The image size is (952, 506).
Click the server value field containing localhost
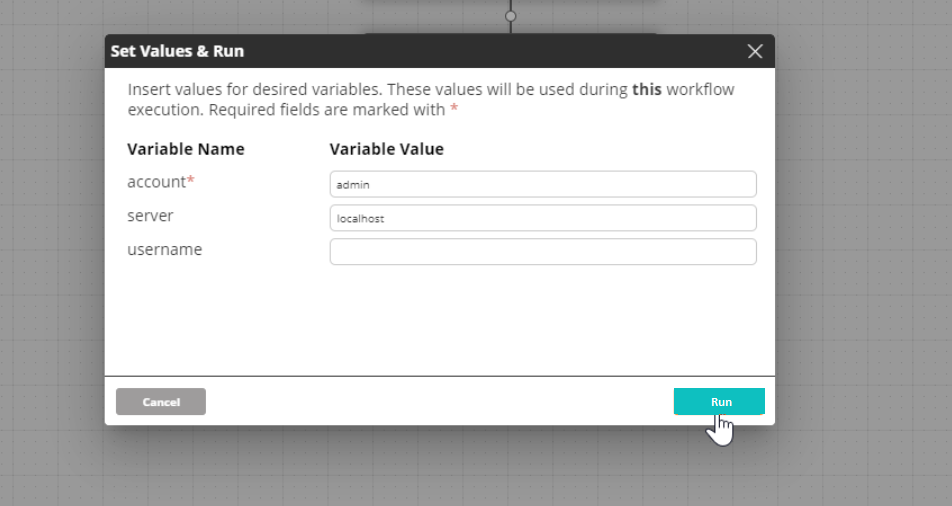[x=543, y=218]
